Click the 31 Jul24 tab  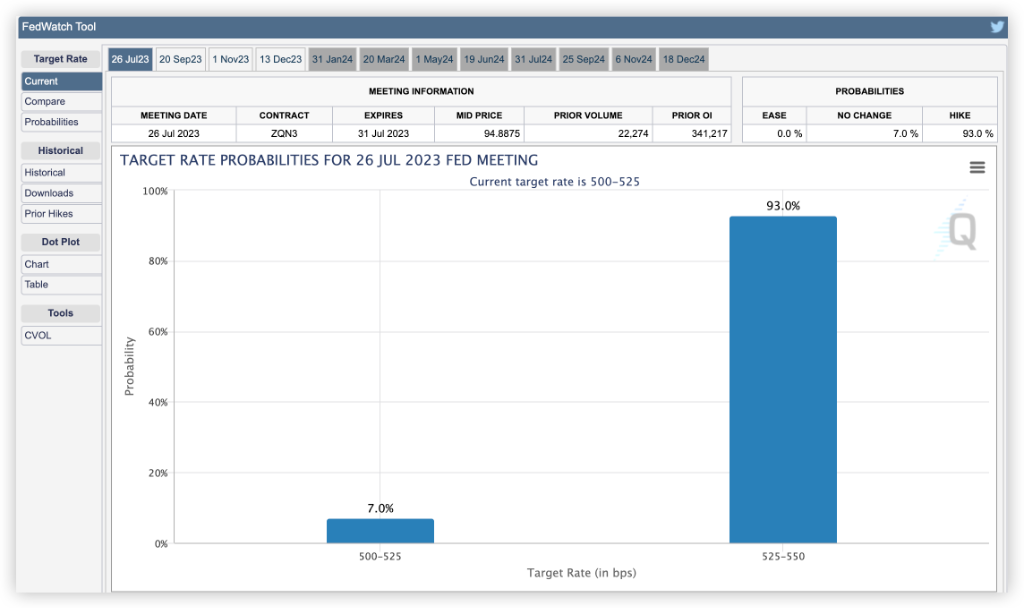tap(534, 59)
